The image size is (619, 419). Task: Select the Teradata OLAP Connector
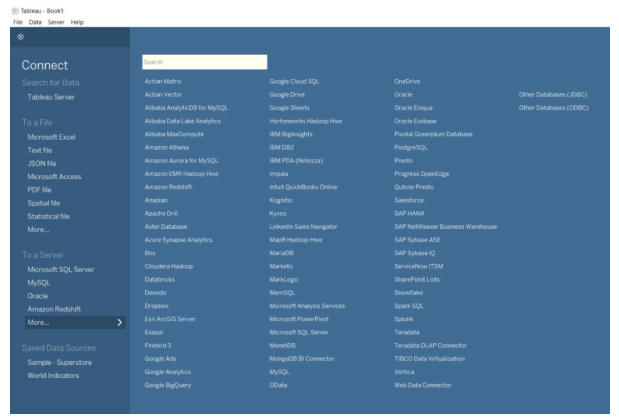point(430,346)
